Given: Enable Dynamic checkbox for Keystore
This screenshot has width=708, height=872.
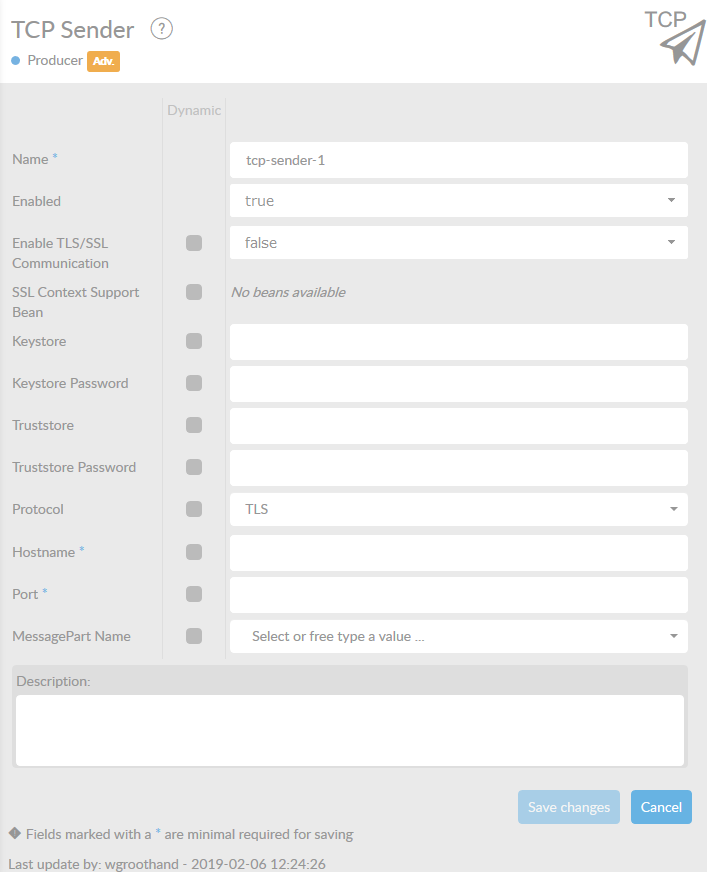Looking at the screenshot, I should (x=194, y=341).
